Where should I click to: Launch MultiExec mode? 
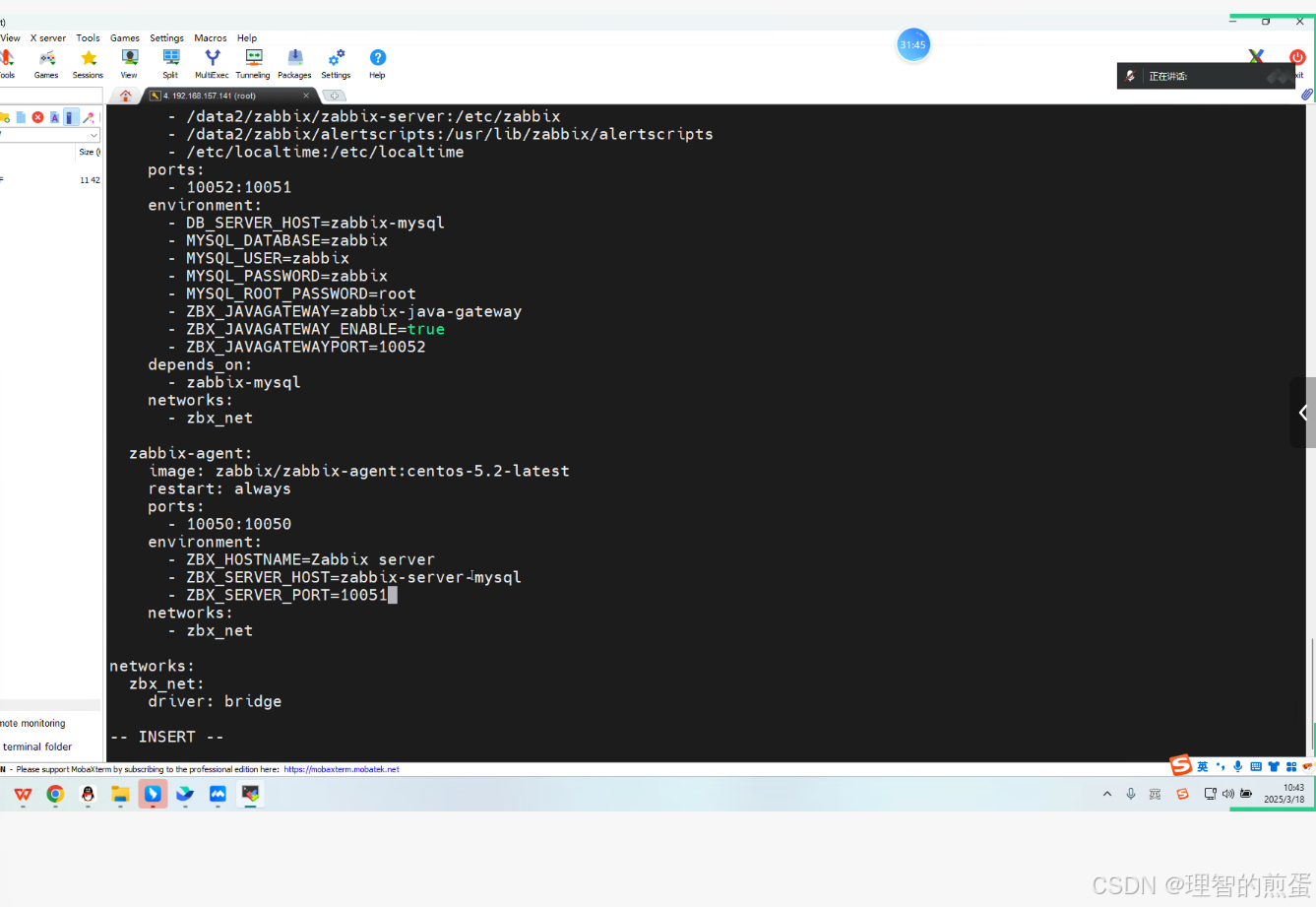pos(212,64)
